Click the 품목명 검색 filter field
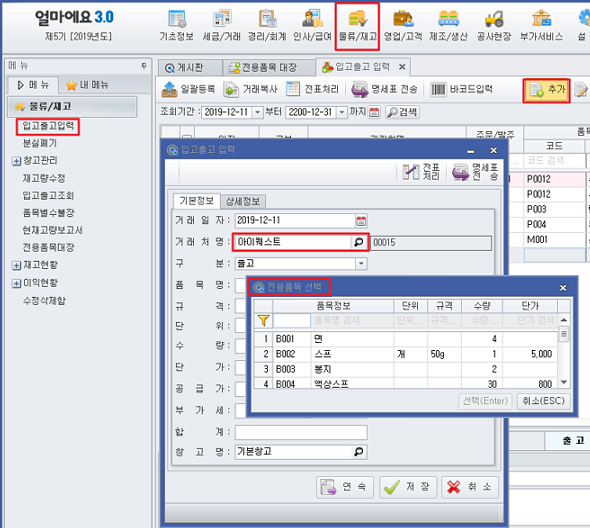Viewport: 590px width, 528px height. (x=352, y=321)
